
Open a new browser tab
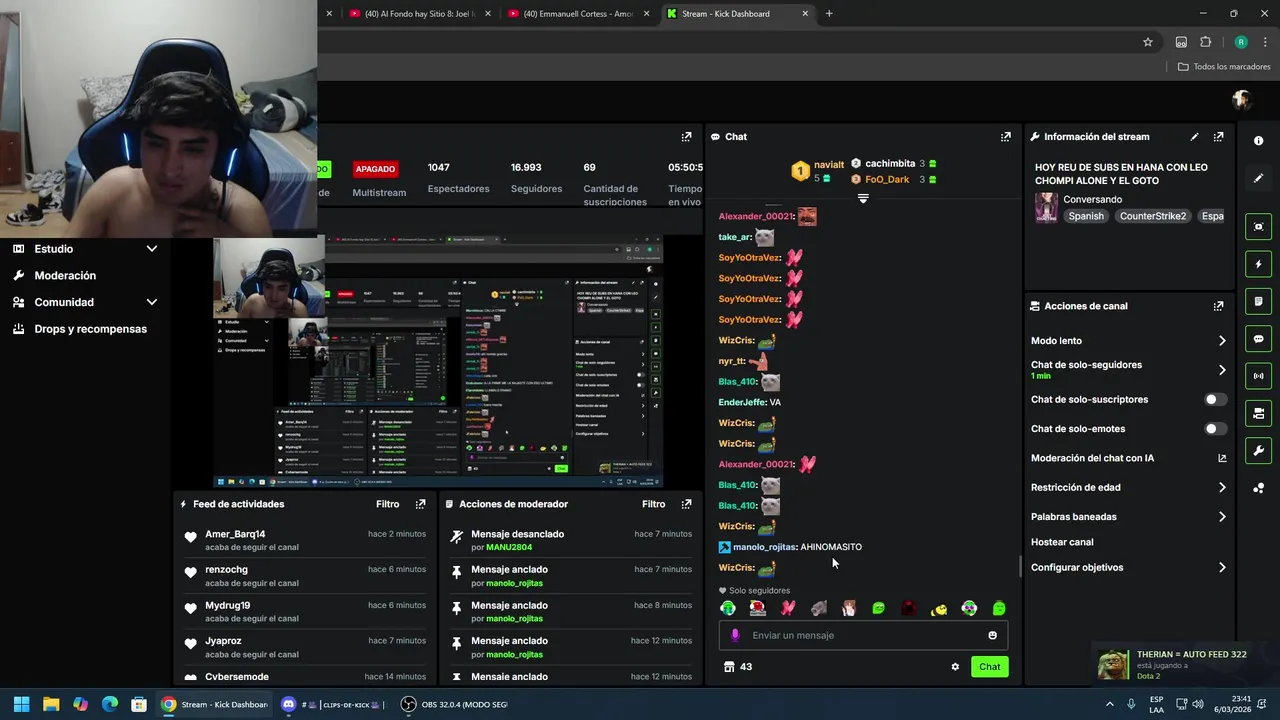click(x=829, y=14)
